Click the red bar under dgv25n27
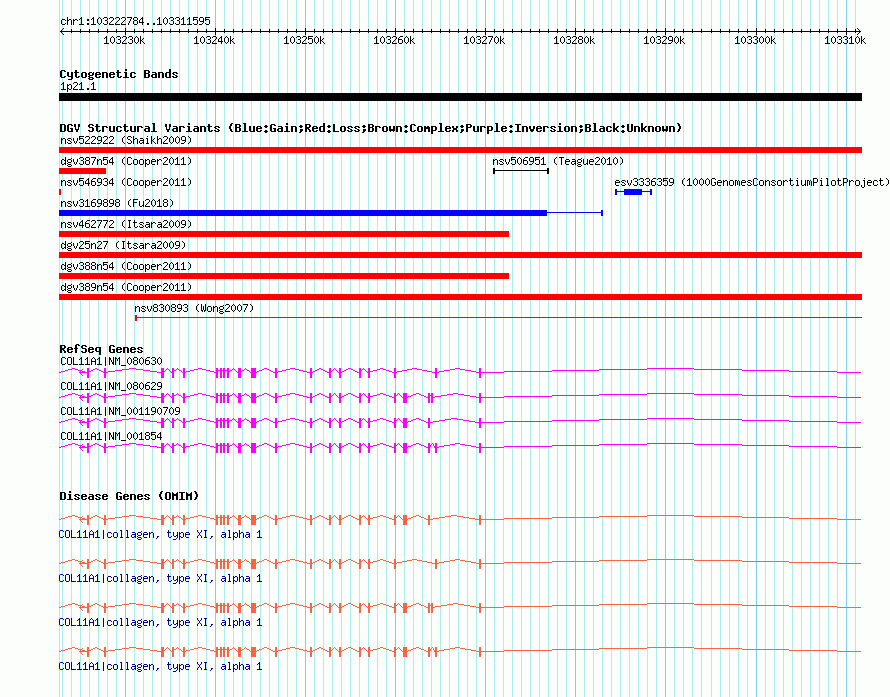The width and height of the screenshot is (890, 697). (x=460, y=255)
